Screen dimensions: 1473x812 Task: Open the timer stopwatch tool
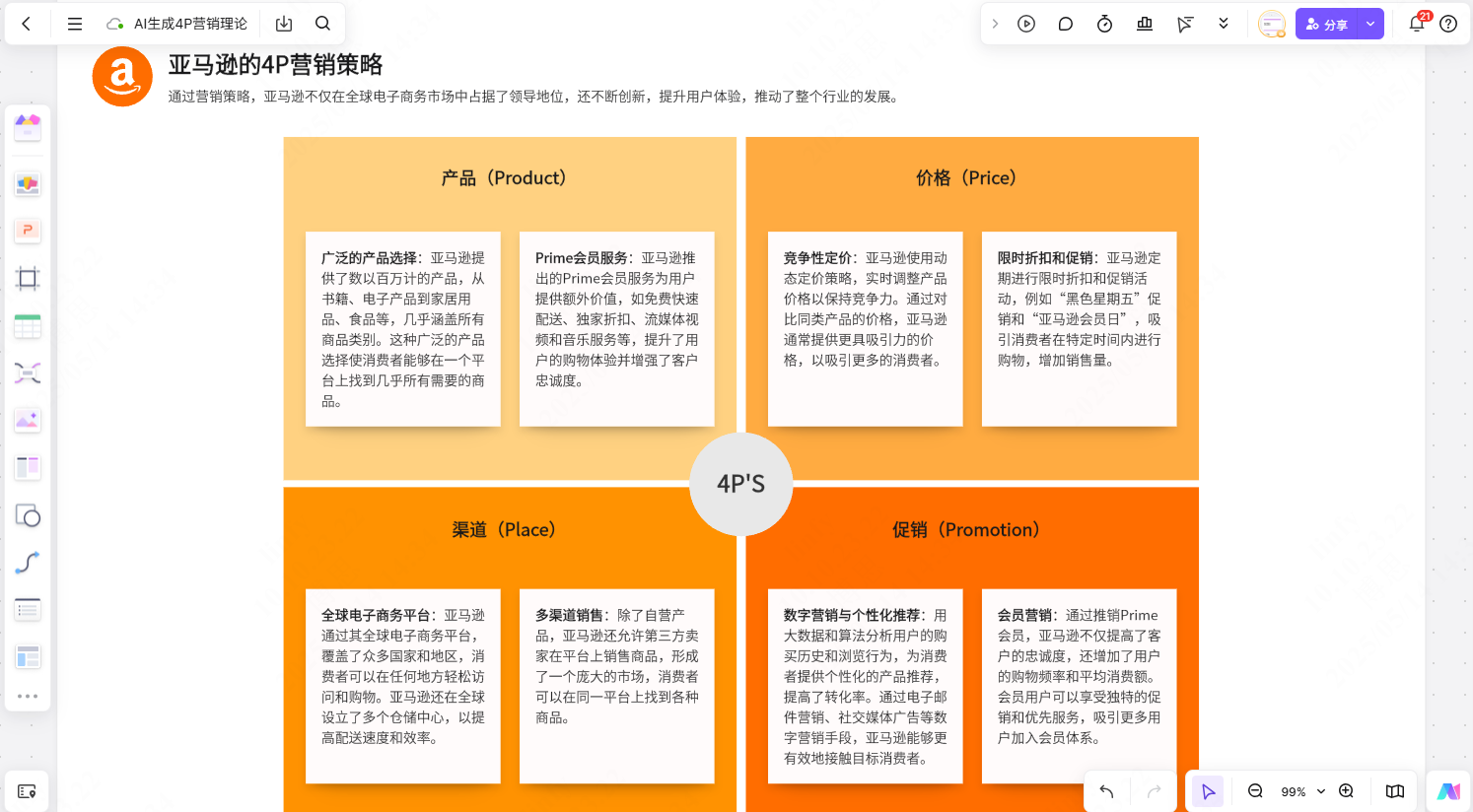click(1105, 24)
